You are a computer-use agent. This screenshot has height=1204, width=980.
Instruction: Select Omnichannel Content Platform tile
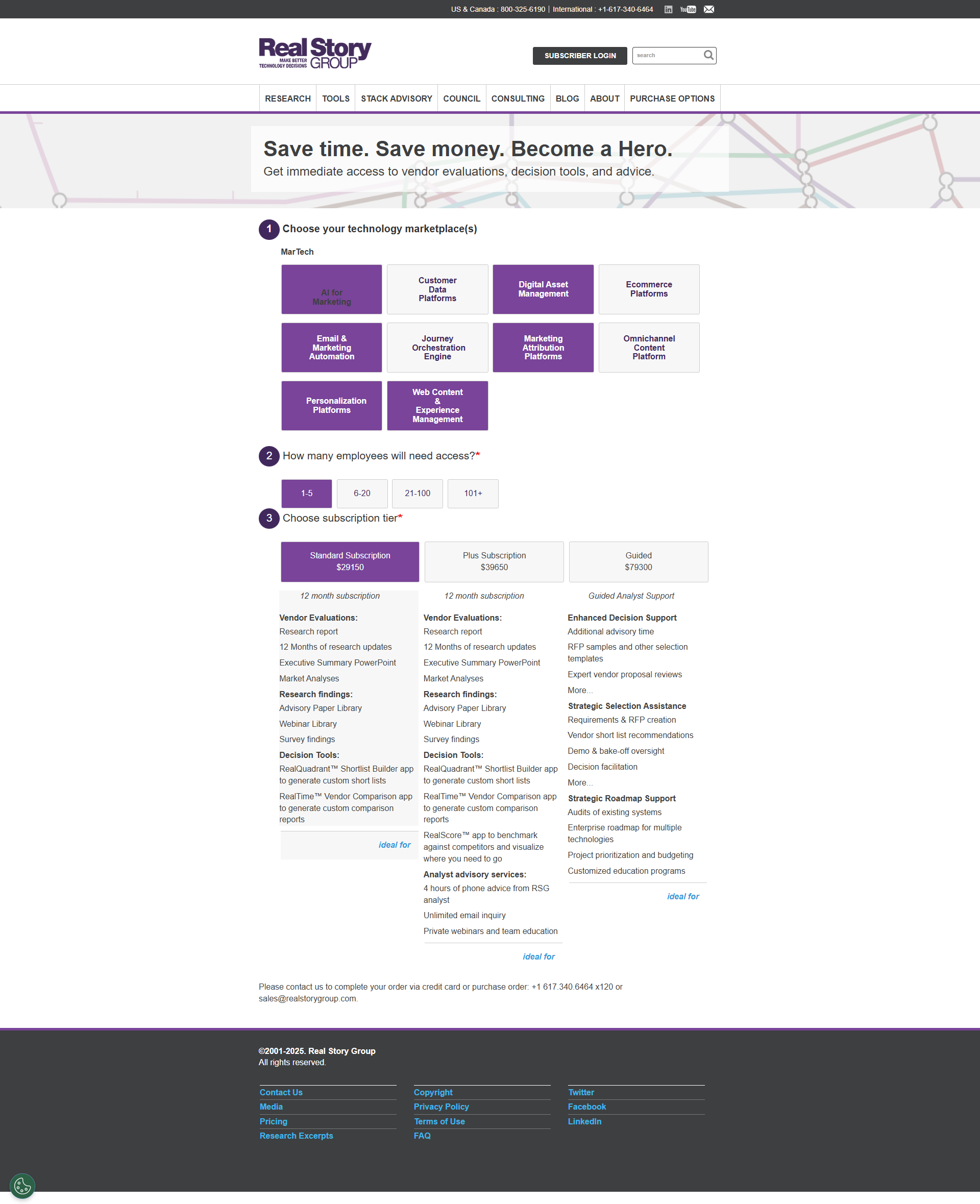649,347
